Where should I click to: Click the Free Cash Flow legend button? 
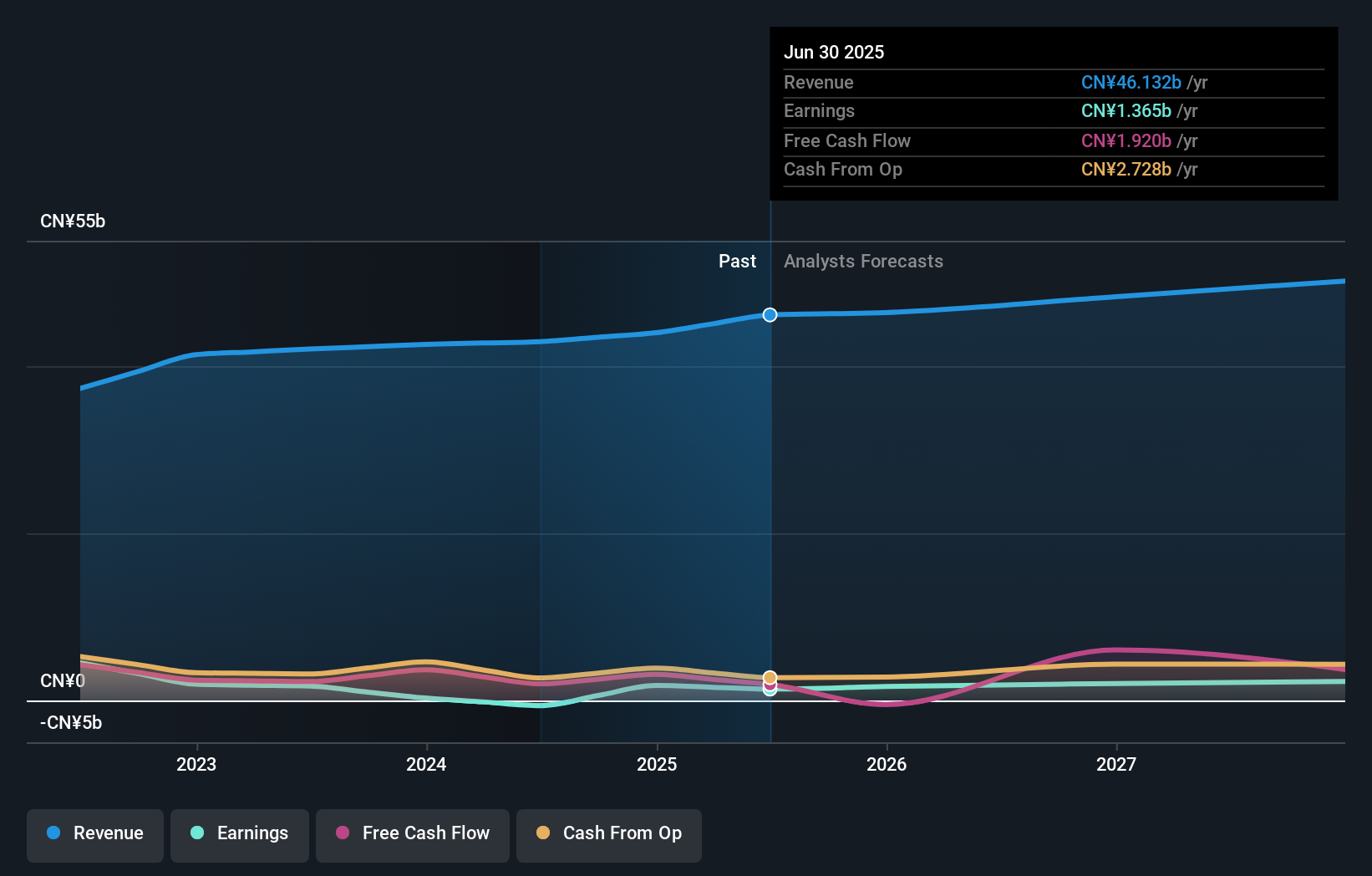click(x=412, y=833)
